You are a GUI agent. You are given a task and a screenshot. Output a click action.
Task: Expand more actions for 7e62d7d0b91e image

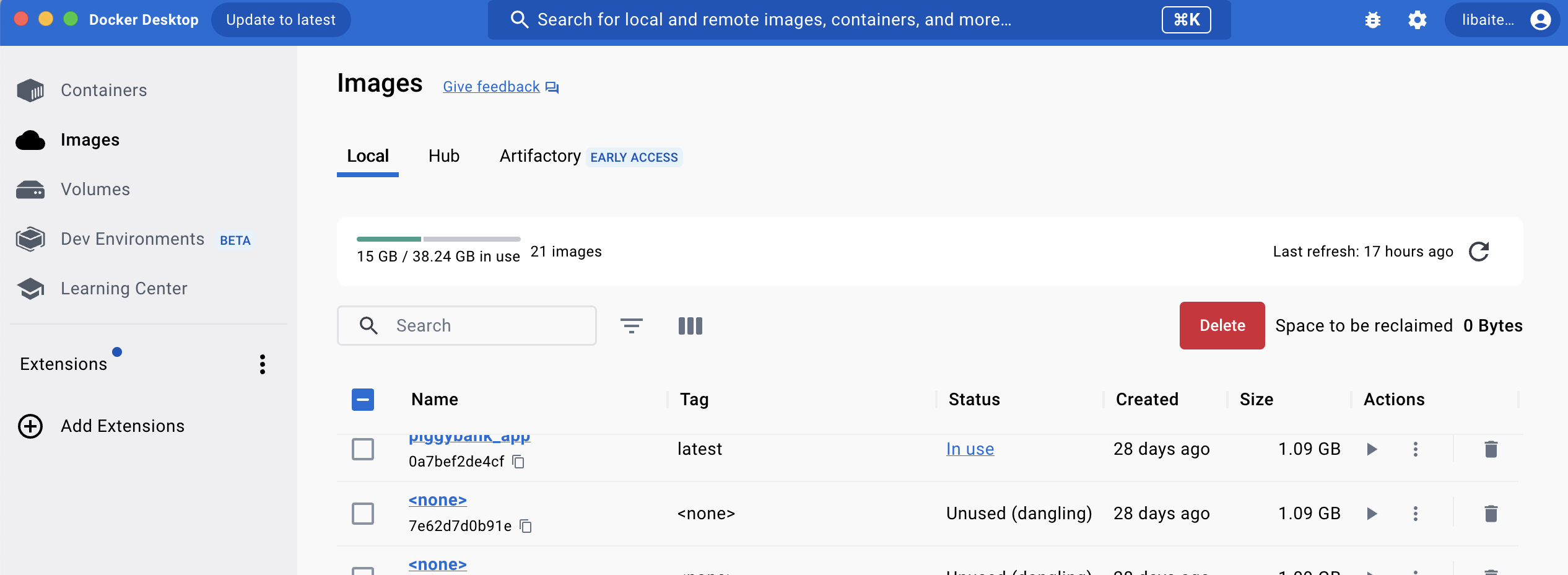(x=1415, y=514)
